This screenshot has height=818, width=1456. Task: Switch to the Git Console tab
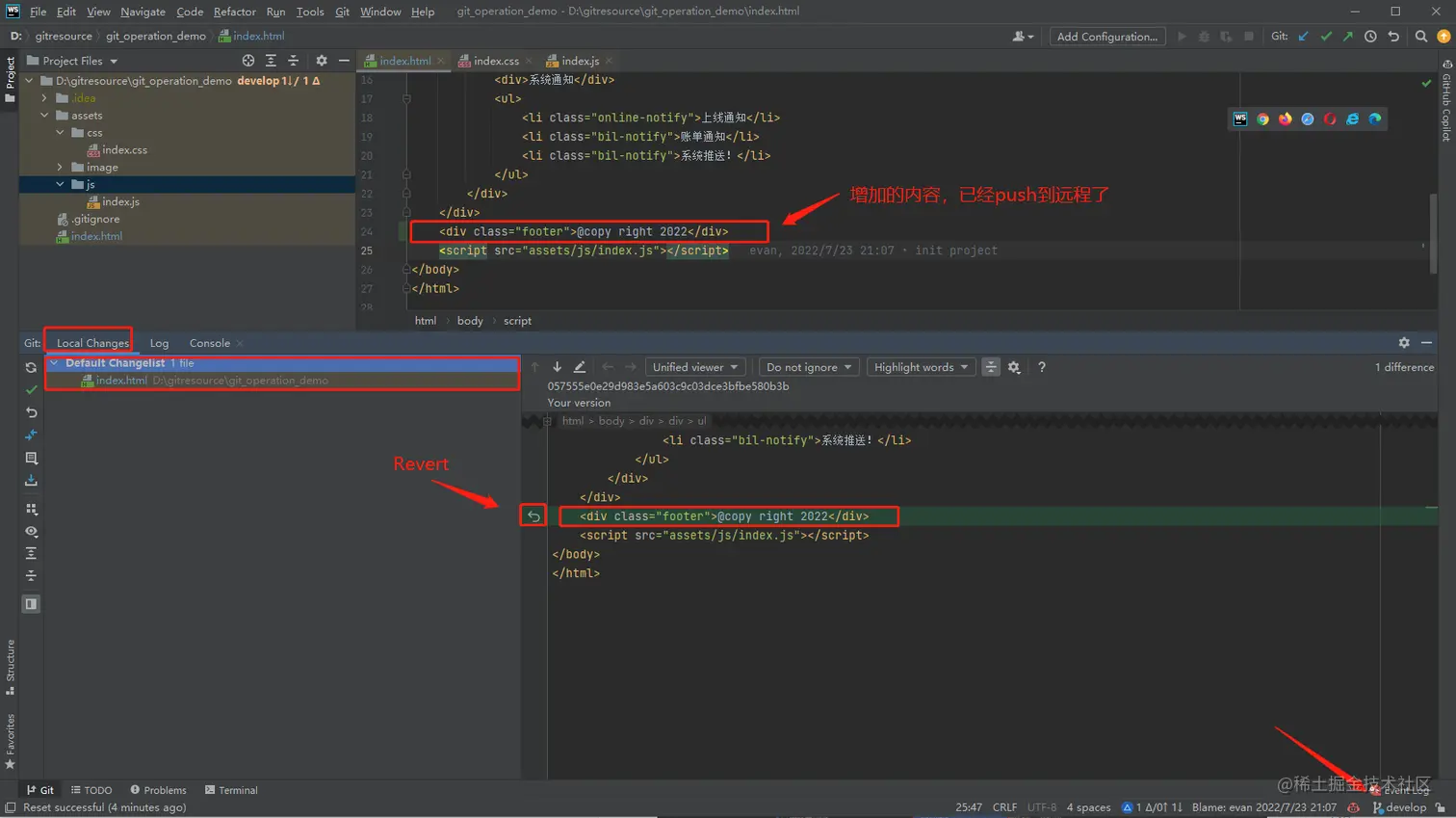(x=210, y=343)
